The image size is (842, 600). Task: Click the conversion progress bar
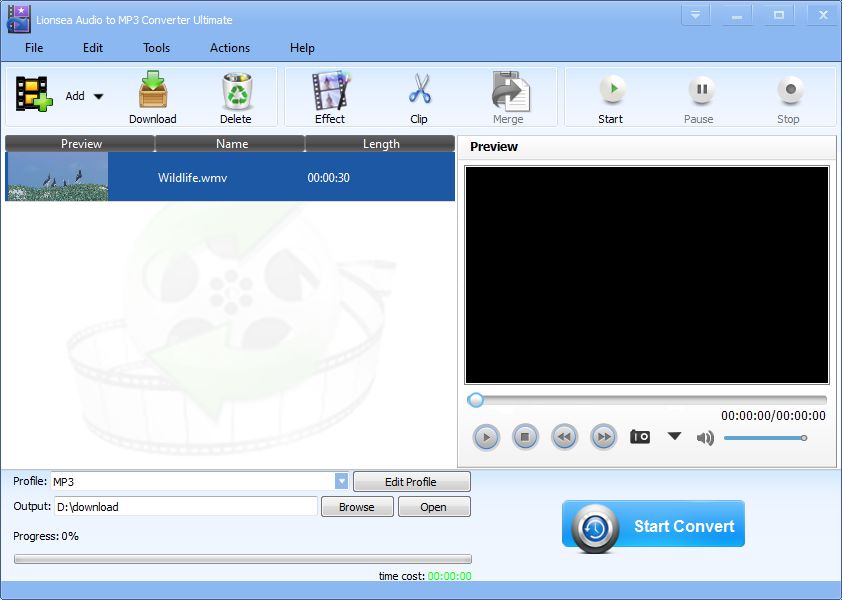tap(243, 559)
